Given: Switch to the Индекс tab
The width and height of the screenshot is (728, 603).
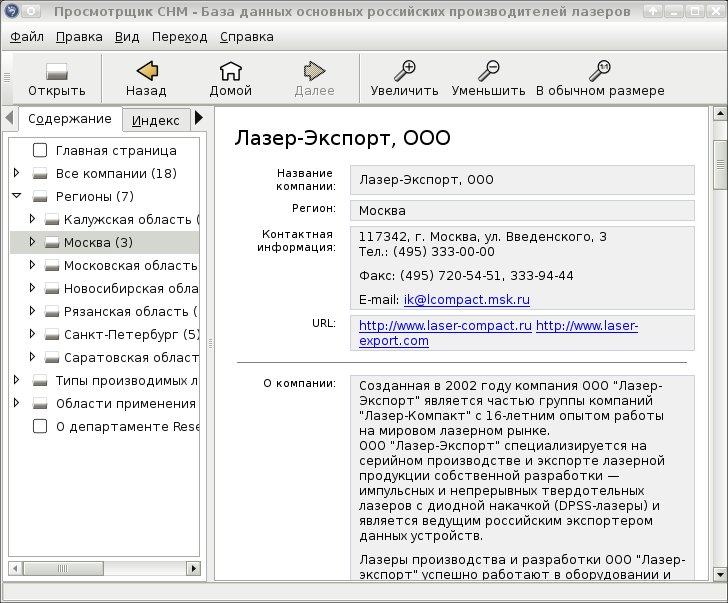Looking at the screenshot, I should pyautogui.click(x=156, y=121).
